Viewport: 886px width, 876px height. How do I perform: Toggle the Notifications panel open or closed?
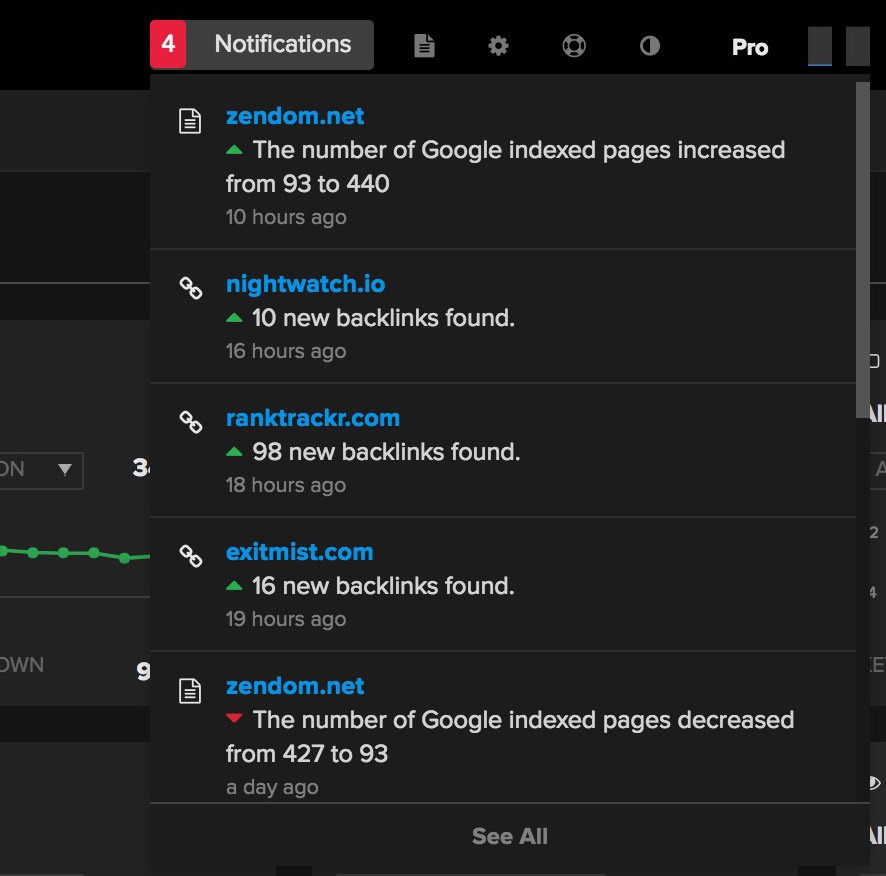pyautogui.click(x=281, y=44)
